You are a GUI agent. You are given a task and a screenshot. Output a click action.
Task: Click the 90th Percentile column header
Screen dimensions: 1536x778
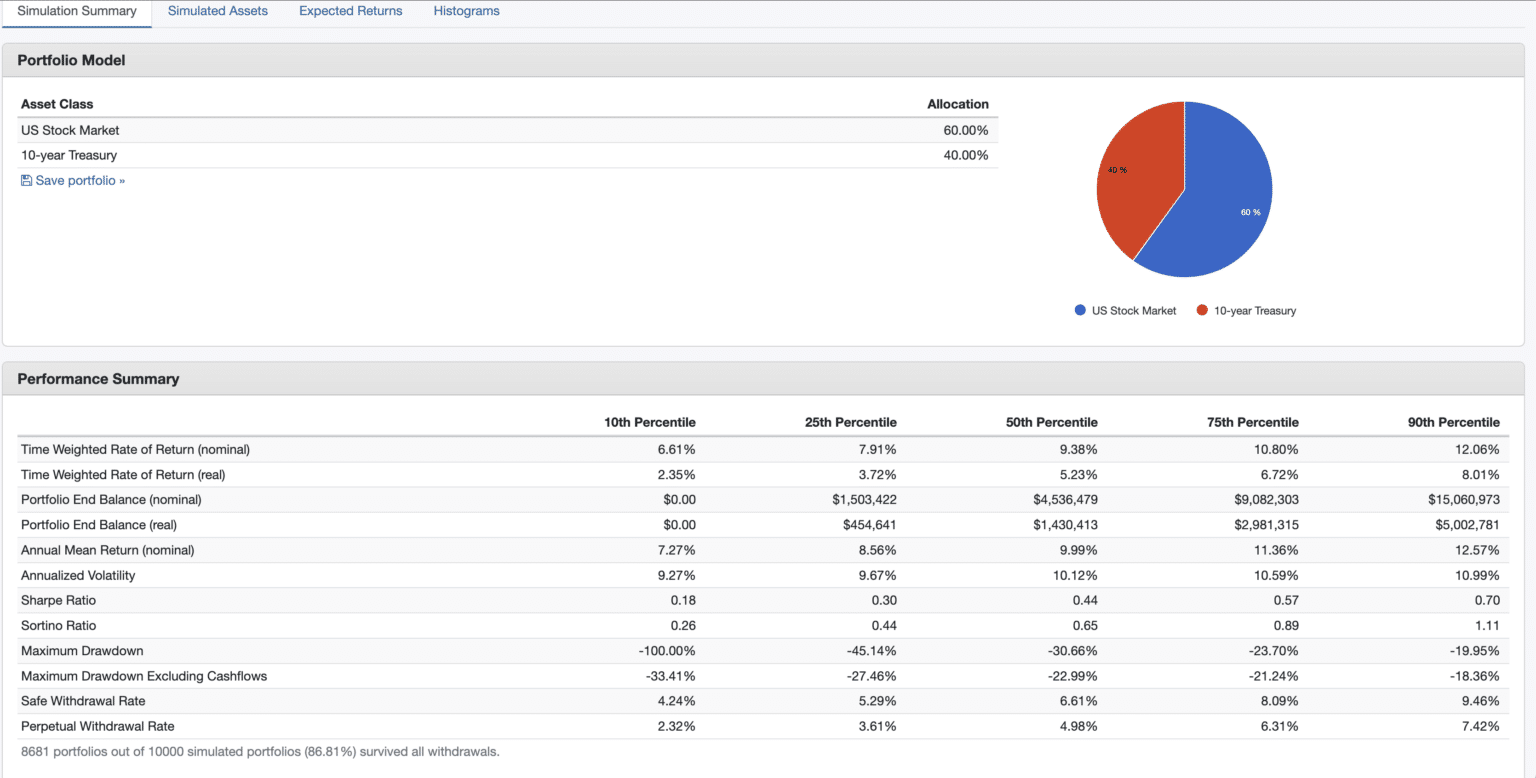[x=1453, y=422]
